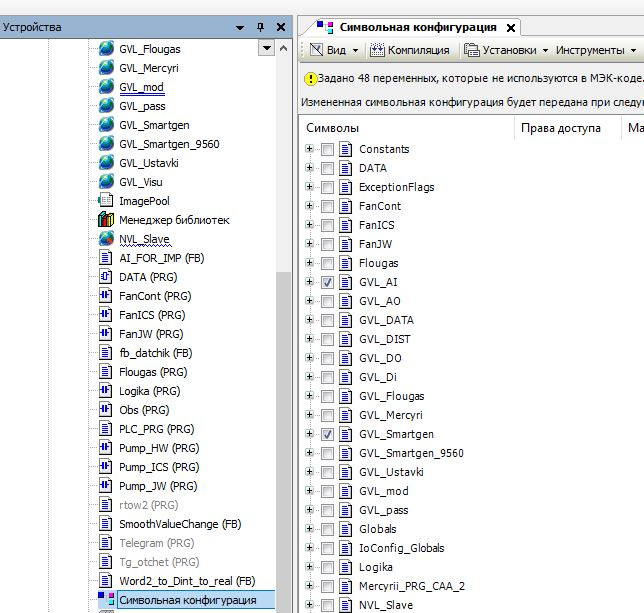Click the pin icon in Devices panel header

[x=261, y=27]
